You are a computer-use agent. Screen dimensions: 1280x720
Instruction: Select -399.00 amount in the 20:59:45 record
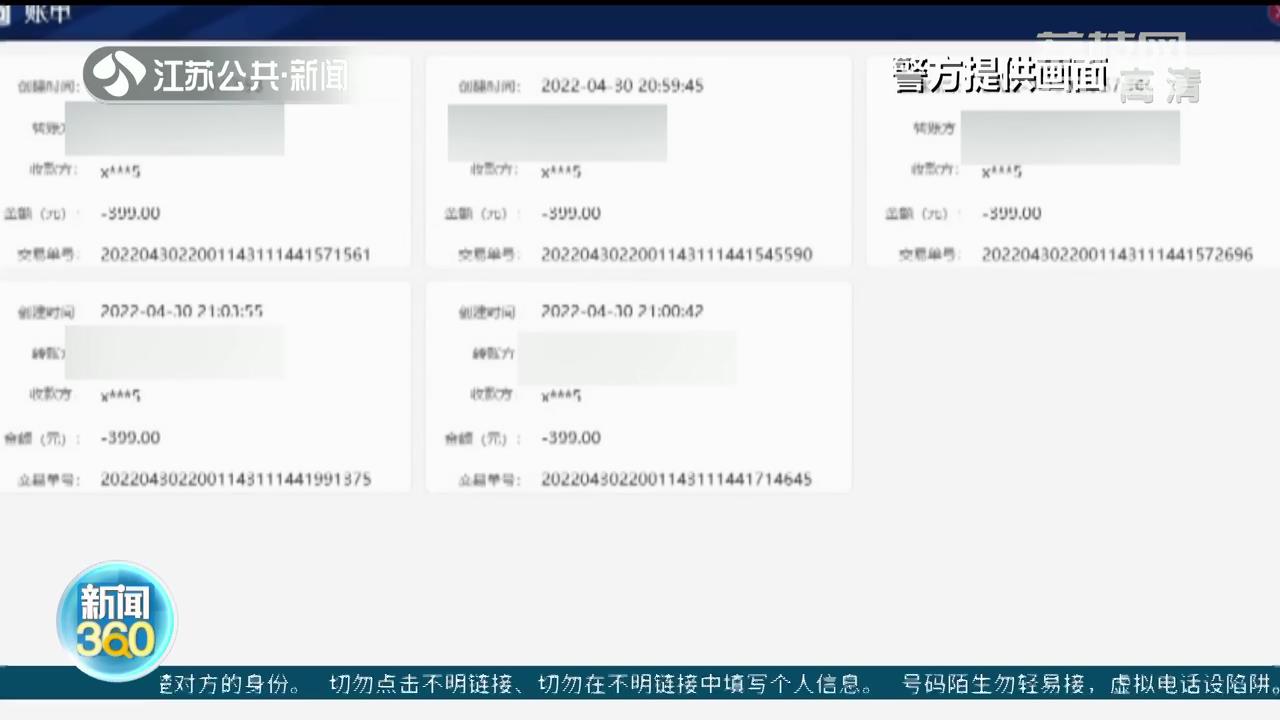tap(571, 213)
